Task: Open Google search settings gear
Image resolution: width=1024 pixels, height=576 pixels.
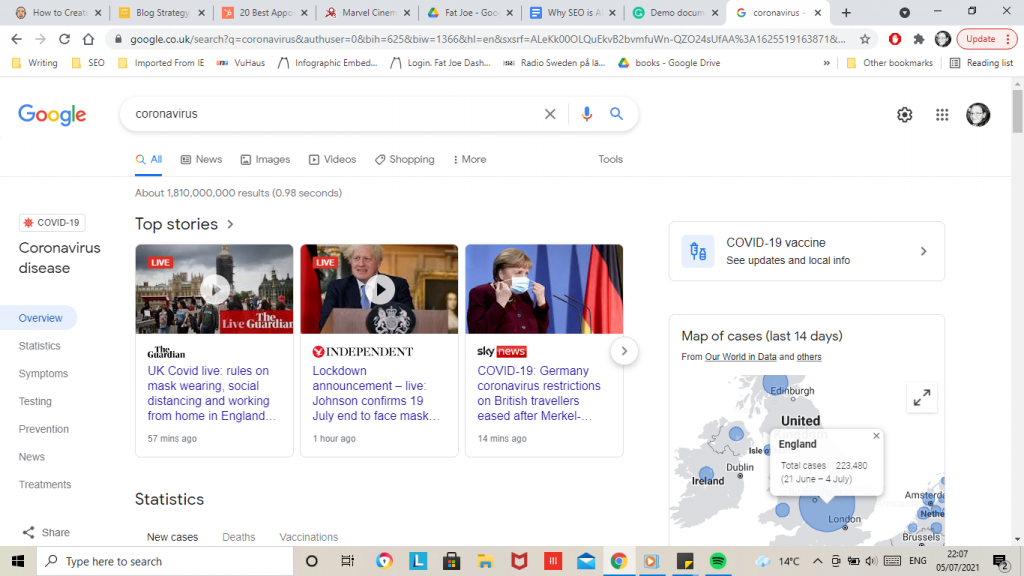Action: 904,115
